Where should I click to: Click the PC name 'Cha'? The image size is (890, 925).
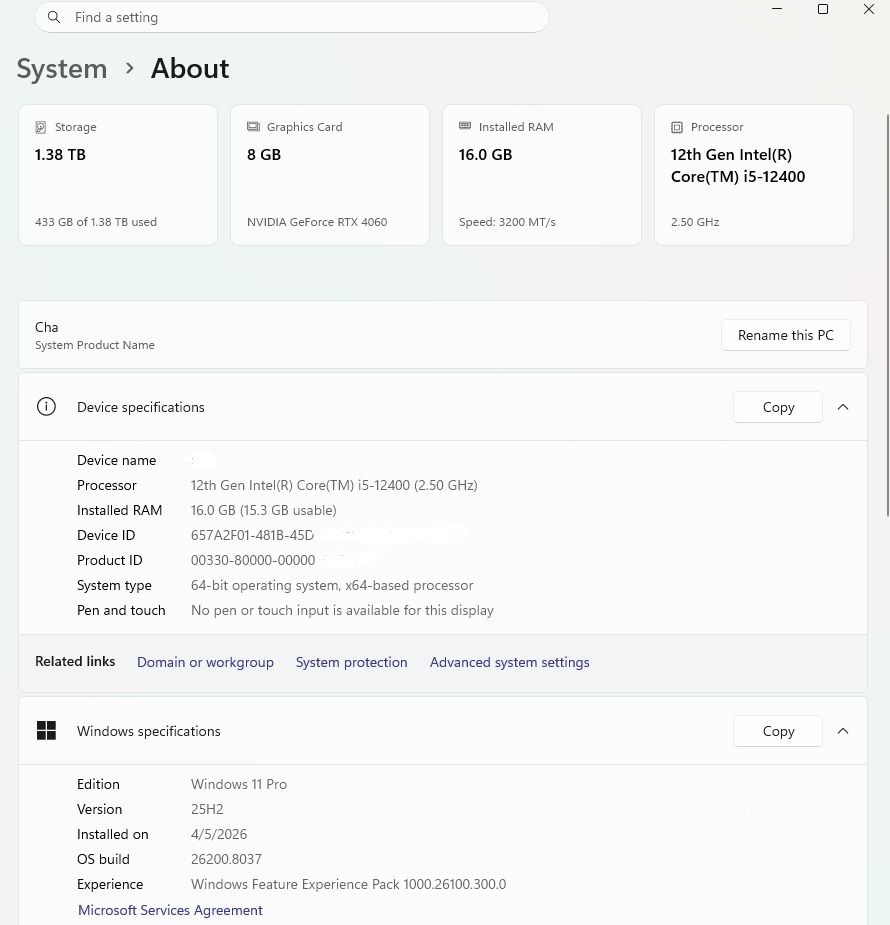[x=47, y=327]
